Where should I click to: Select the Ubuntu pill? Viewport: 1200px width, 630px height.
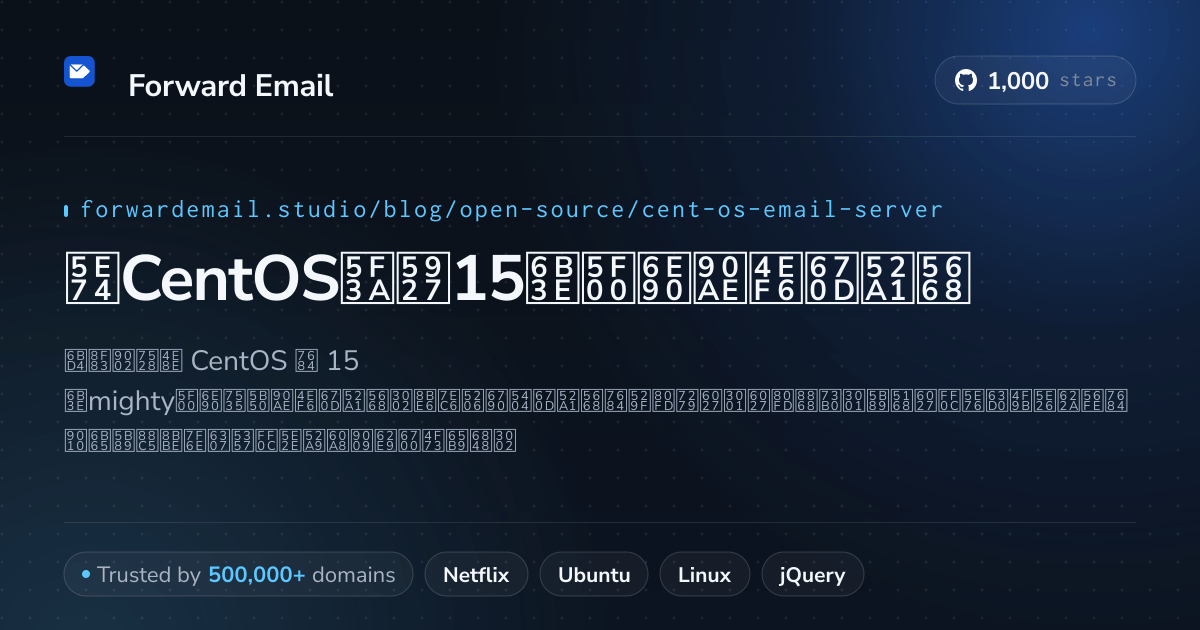pos(594,575)
